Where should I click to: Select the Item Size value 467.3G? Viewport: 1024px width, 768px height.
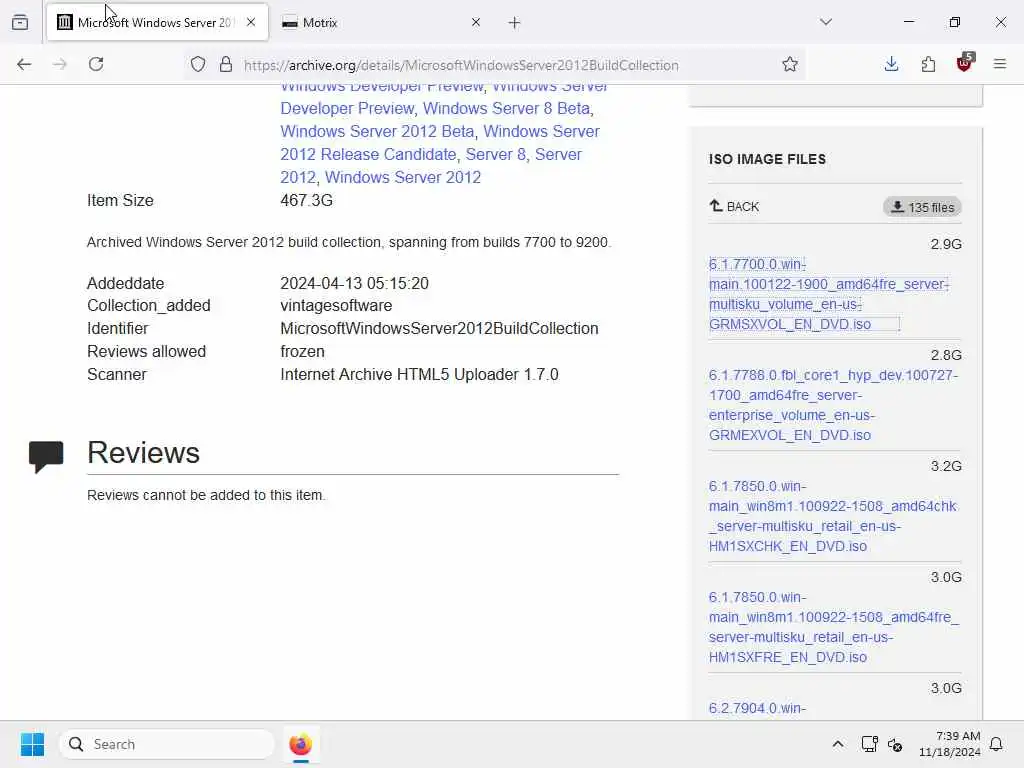[306, 200]
